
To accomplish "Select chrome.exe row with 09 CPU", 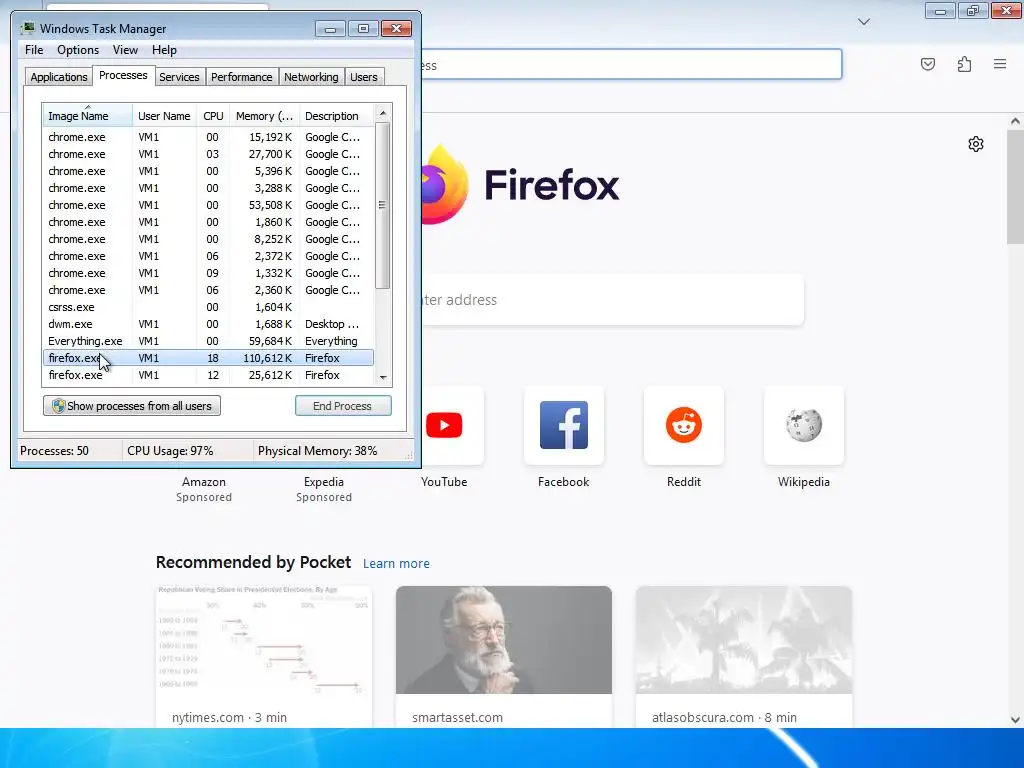I will click(208, 273).
